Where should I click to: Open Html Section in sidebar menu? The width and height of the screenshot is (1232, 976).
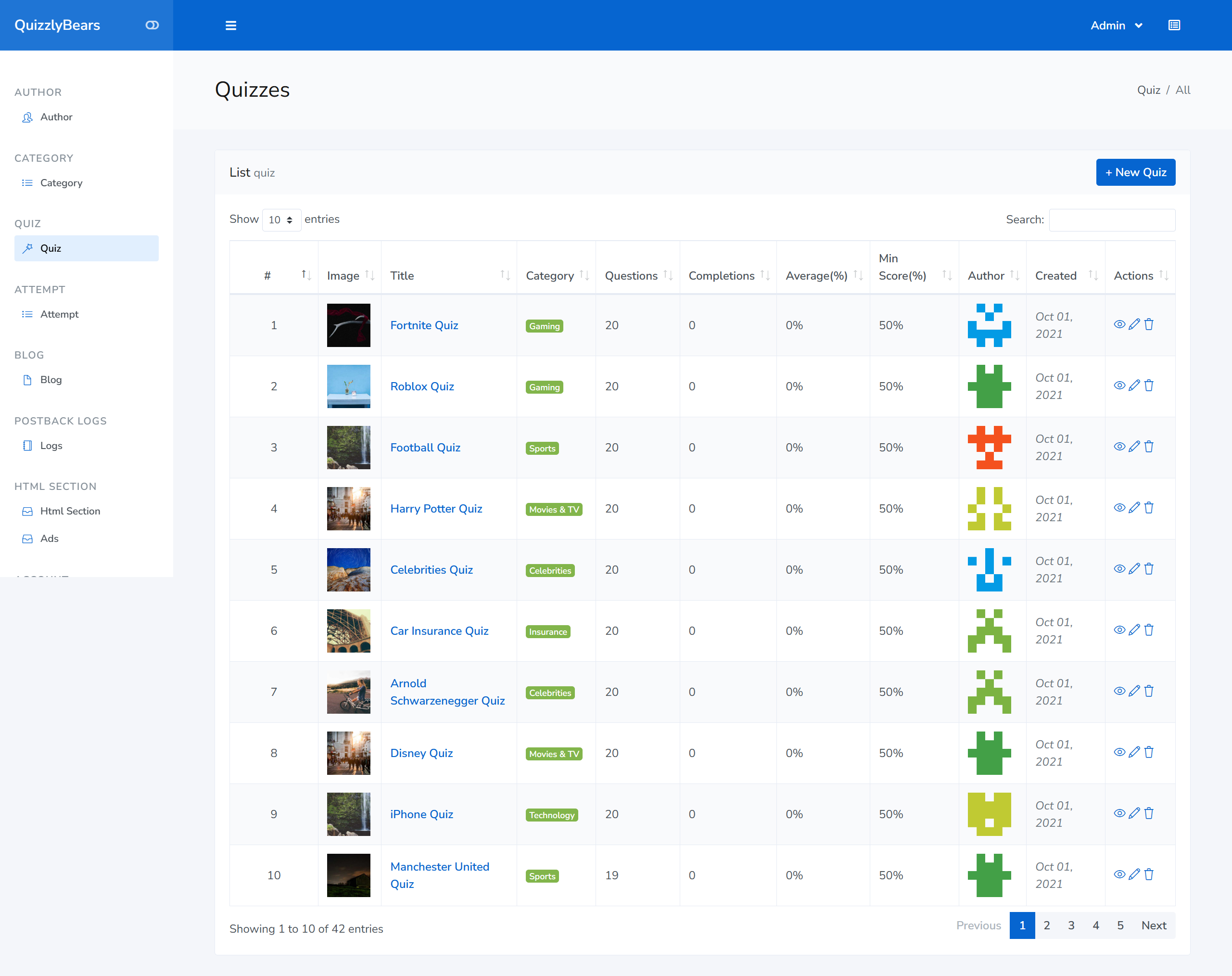[x=70, y=511]
